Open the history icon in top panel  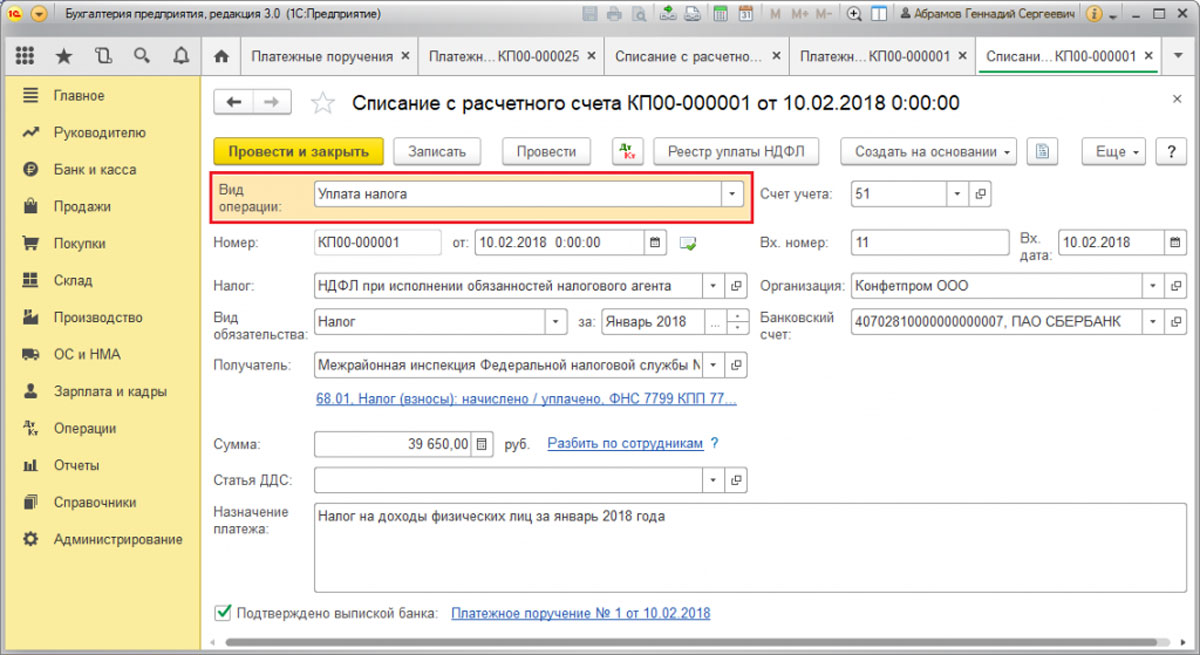(x=103, y=56)
